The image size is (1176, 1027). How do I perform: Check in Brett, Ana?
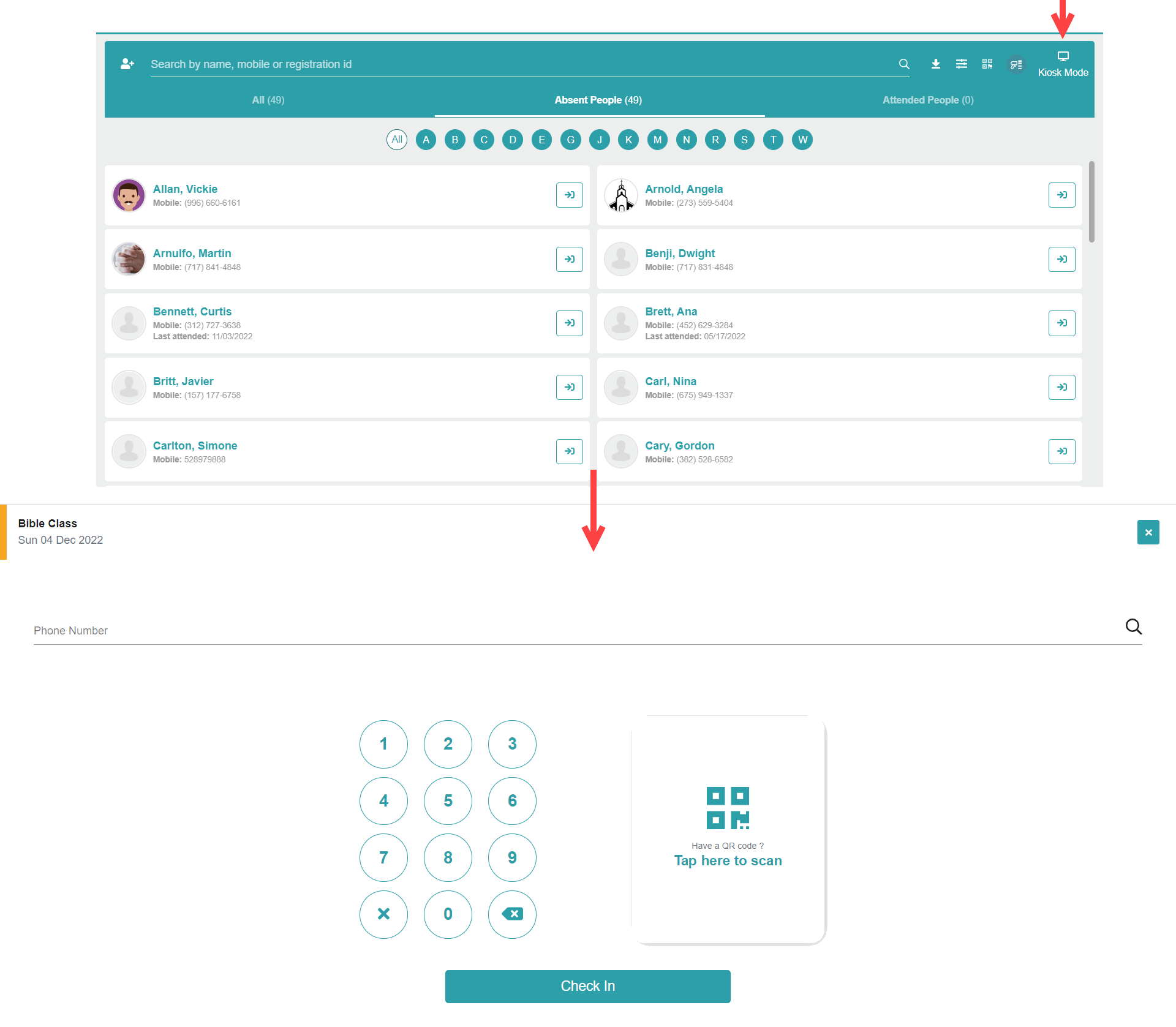pyautogui.click(x=1062, y=323)
